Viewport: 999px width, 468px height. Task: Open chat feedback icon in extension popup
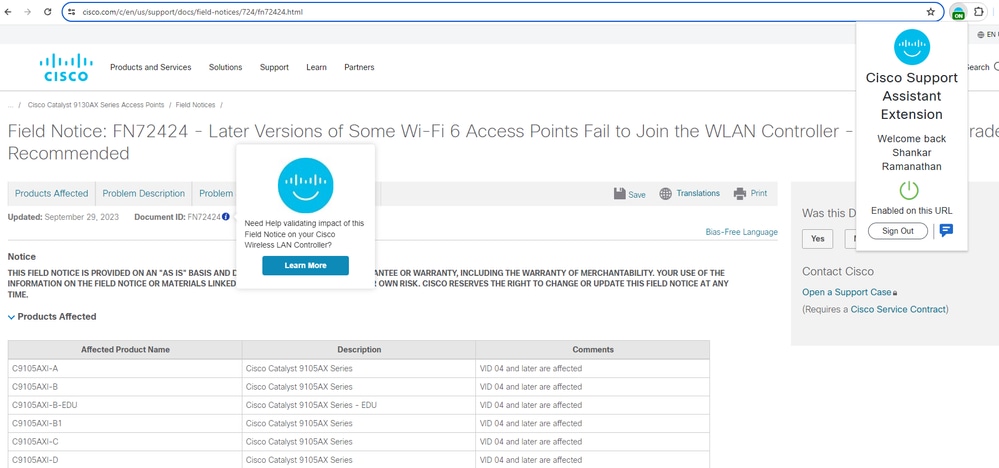click(946, 230)
